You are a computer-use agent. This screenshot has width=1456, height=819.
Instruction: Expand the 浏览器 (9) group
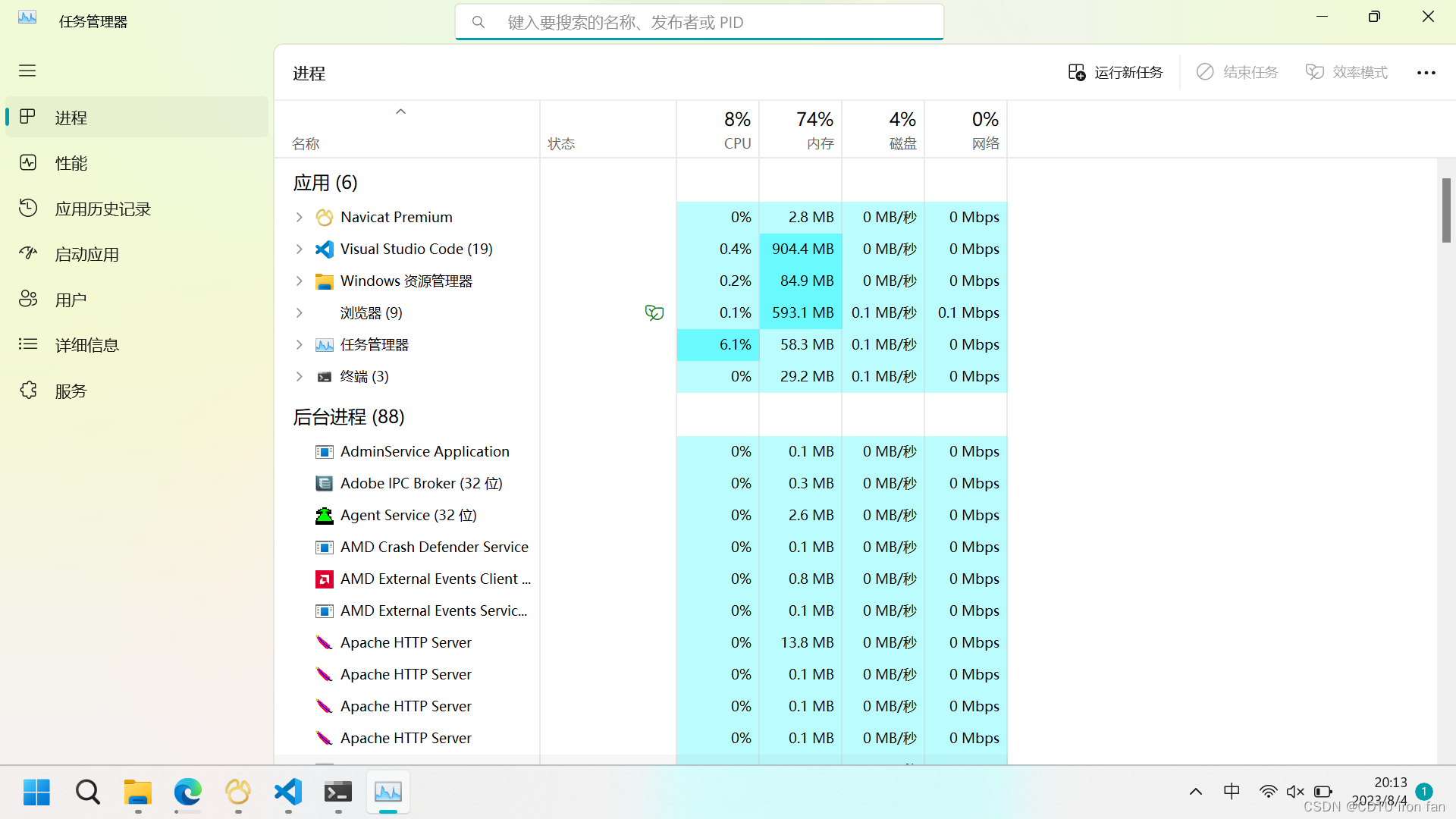pos(299,313)
